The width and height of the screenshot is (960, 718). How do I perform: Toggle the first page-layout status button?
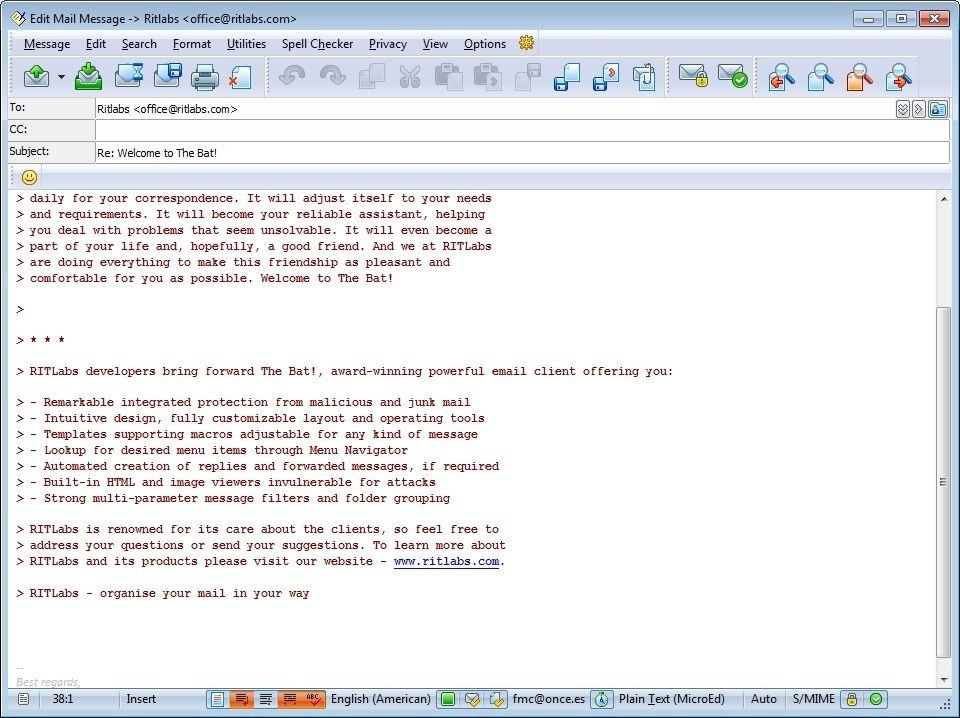[217, 699]
